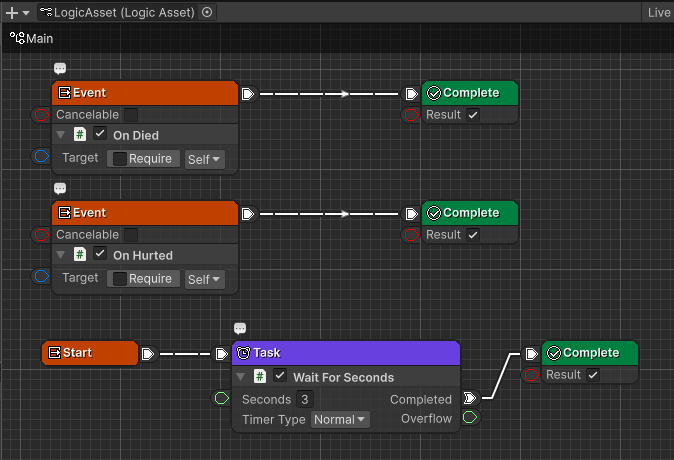Click the object picker icon beside LogicAsset

pos(207,13)
